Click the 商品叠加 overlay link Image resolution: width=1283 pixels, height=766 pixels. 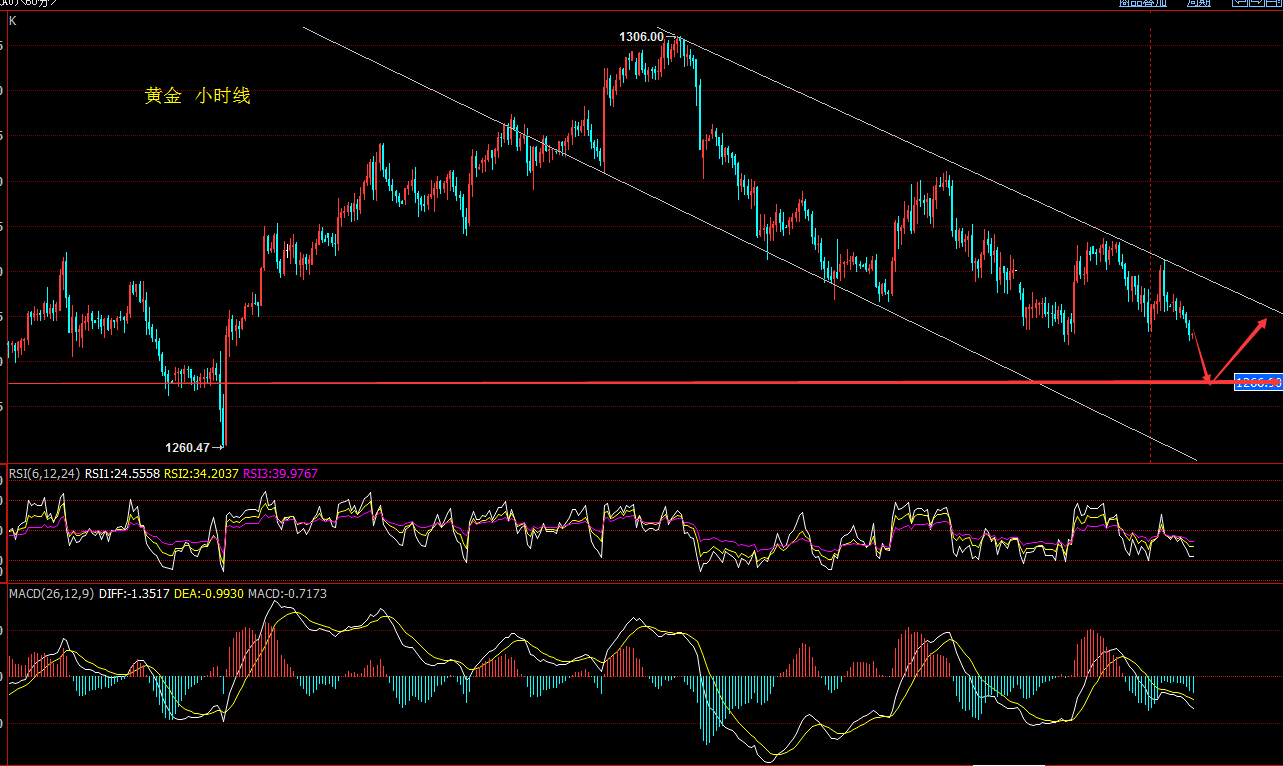[1142, 3]
